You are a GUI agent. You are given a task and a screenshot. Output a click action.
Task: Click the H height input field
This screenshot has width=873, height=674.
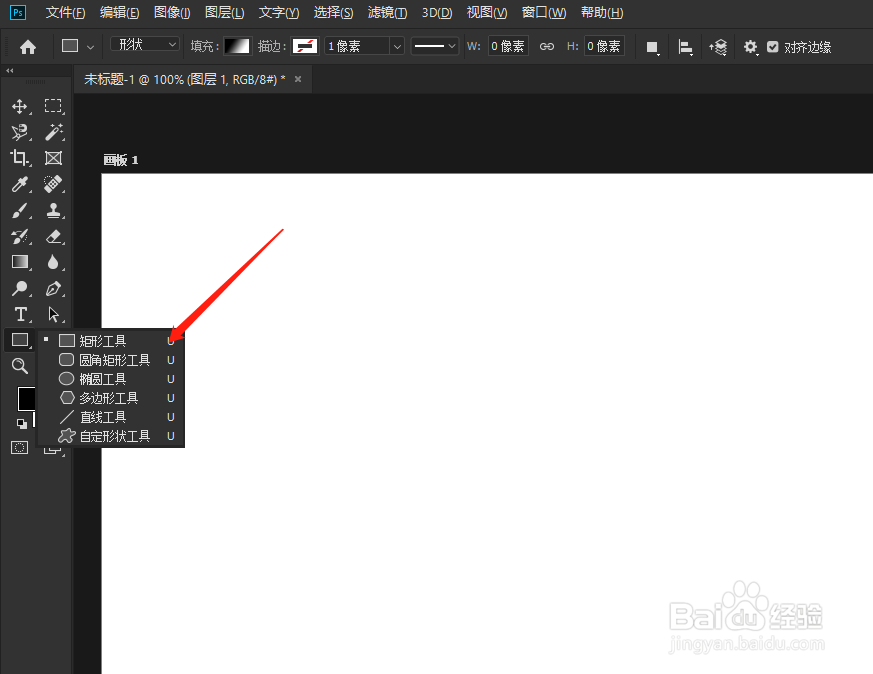click(x=604, y=46)
